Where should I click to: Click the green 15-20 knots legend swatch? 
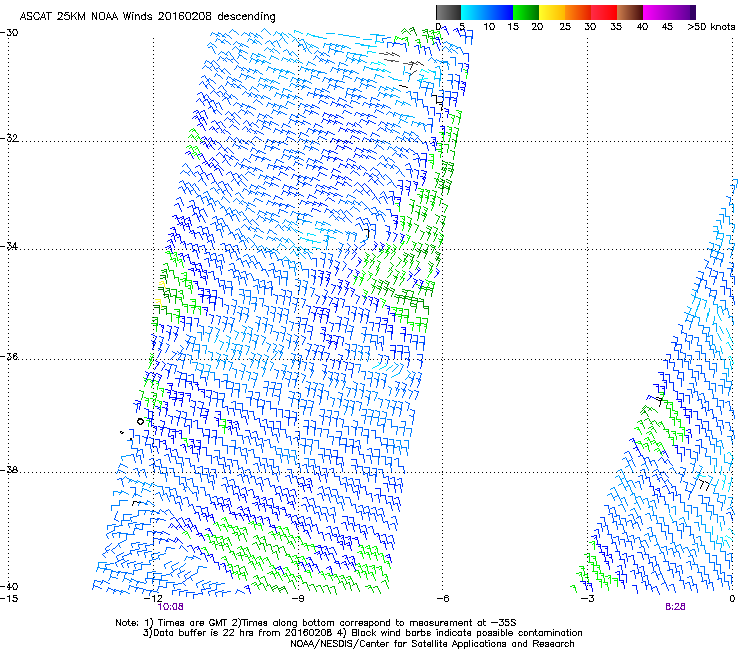pyautogui.click(x=526, y=12)
